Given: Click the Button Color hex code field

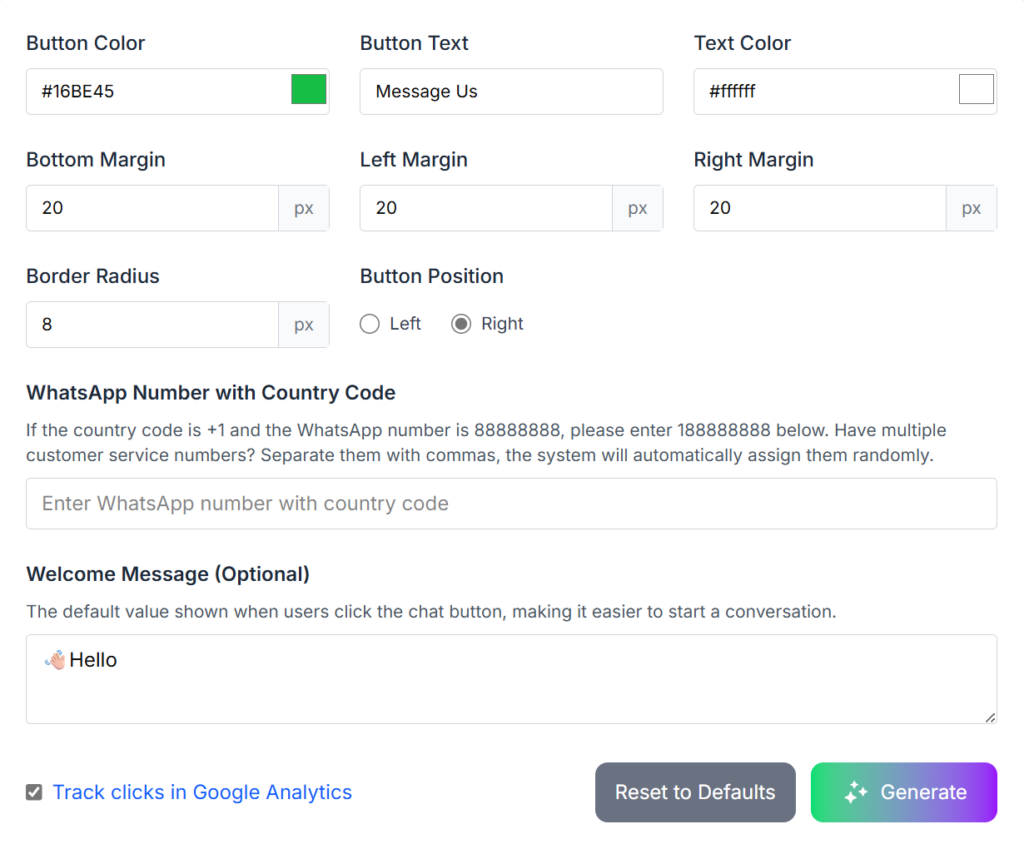Looking at the screenshot, I should 150,91.
